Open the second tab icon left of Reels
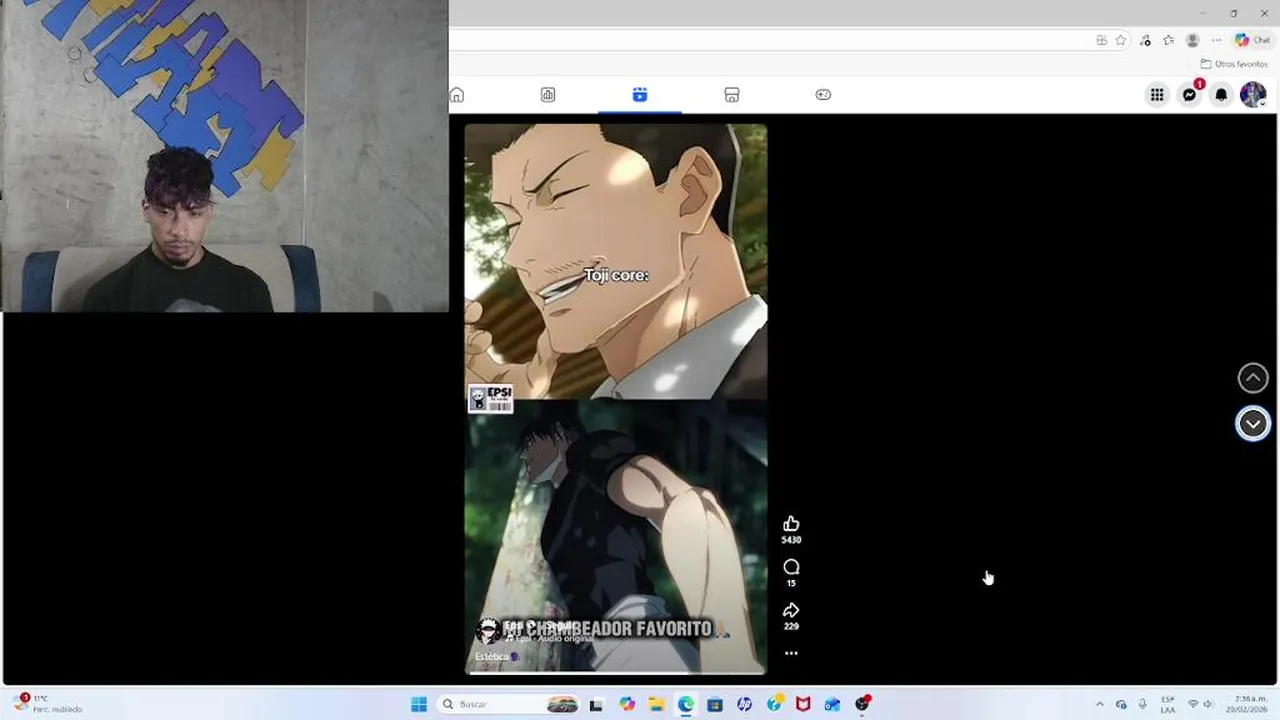The image size is (1280, 720). coord(548,95)
